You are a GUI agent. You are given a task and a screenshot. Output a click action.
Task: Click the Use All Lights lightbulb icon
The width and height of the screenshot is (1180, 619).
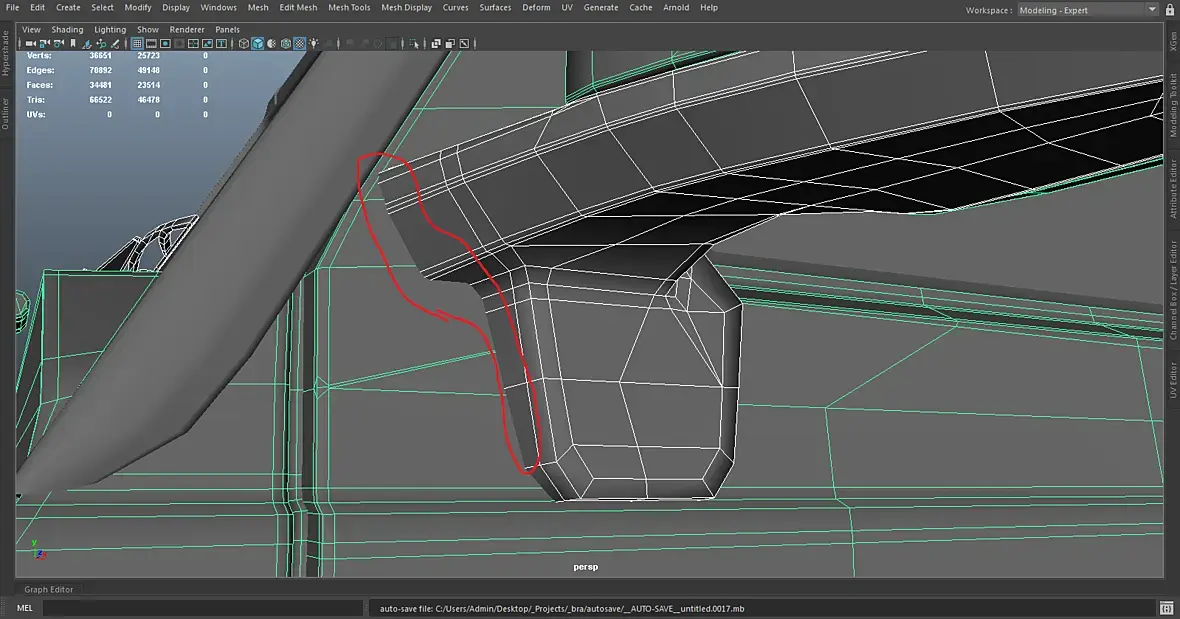point(314,44)
